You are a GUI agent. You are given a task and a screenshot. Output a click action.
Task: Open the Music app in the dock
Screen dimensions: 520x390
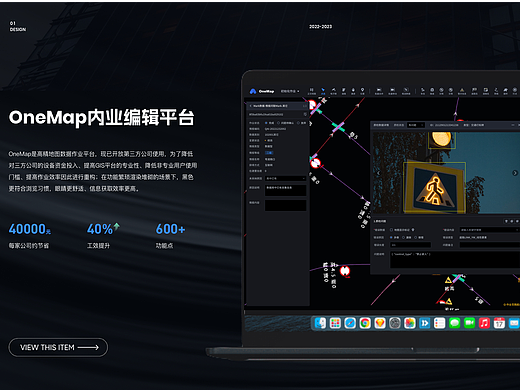[x=484, y=323]
